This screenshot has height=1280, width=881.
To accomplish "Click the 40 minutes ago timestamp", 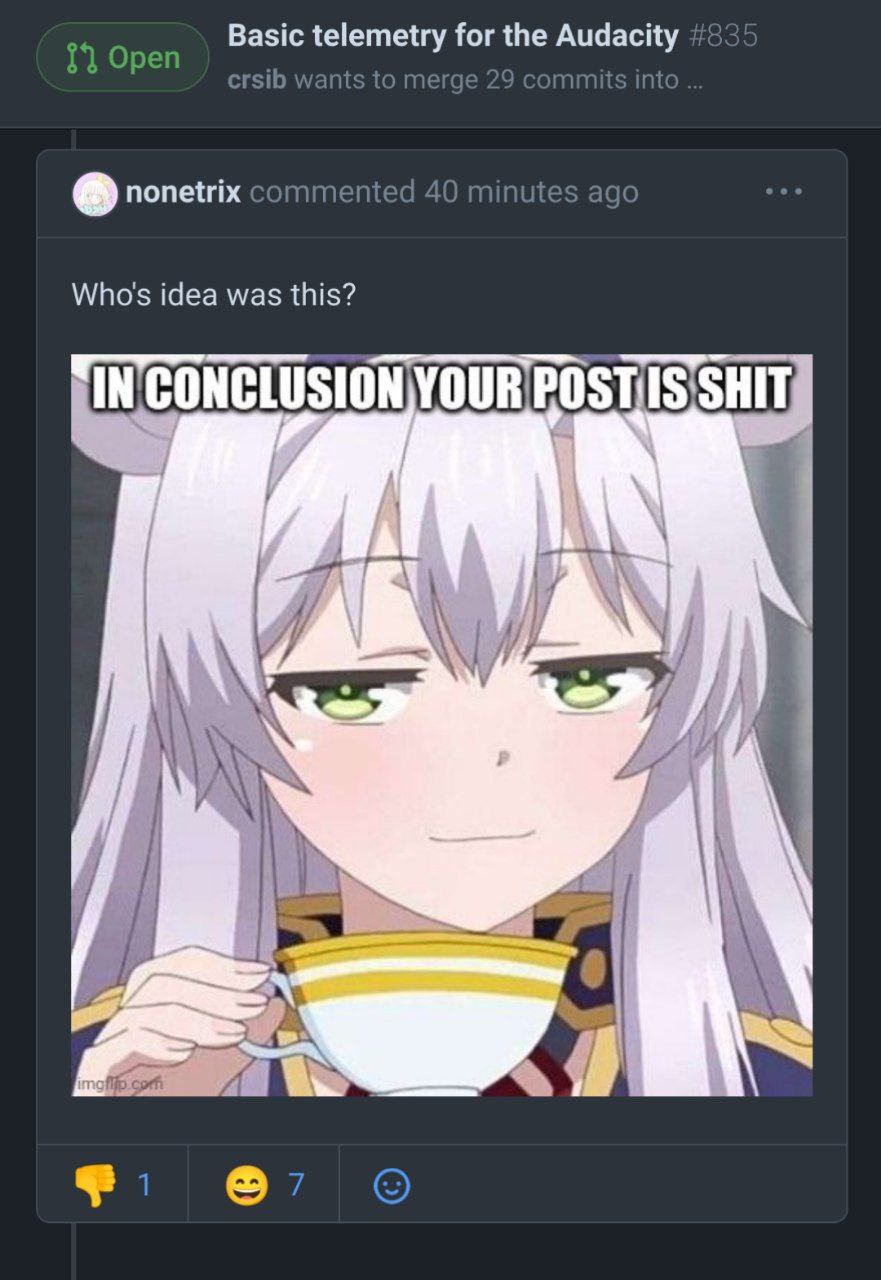I will pyautogui.click(x=531, y=192).
